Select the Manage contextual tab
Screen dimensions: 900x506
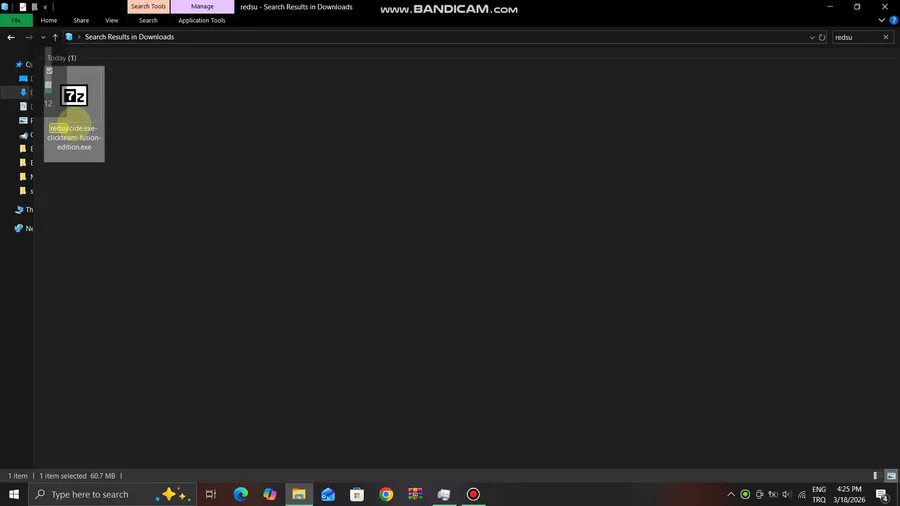coord(202,6)
